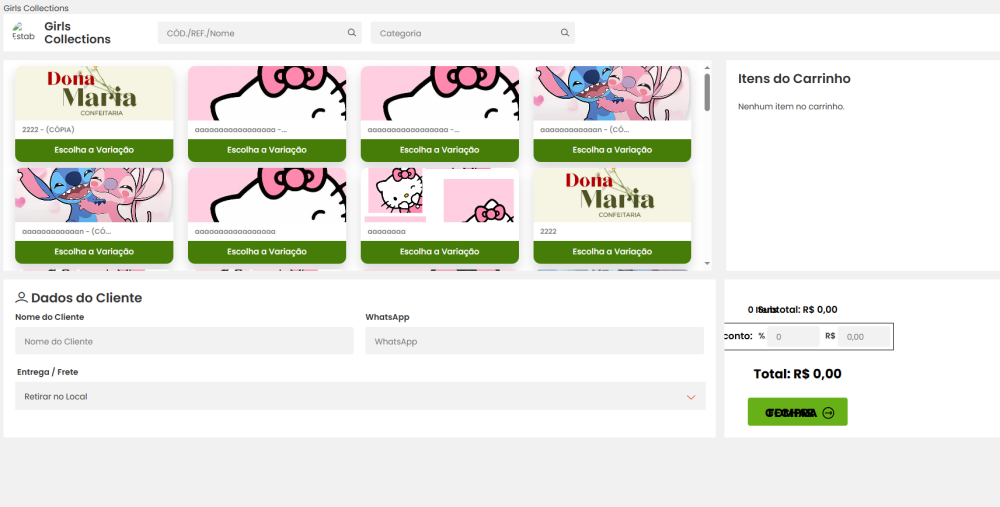This screenshot has width=1000, height=507.
Task: Open the Entrega / Frete dropdown
Action: click(x=360, y=397)
